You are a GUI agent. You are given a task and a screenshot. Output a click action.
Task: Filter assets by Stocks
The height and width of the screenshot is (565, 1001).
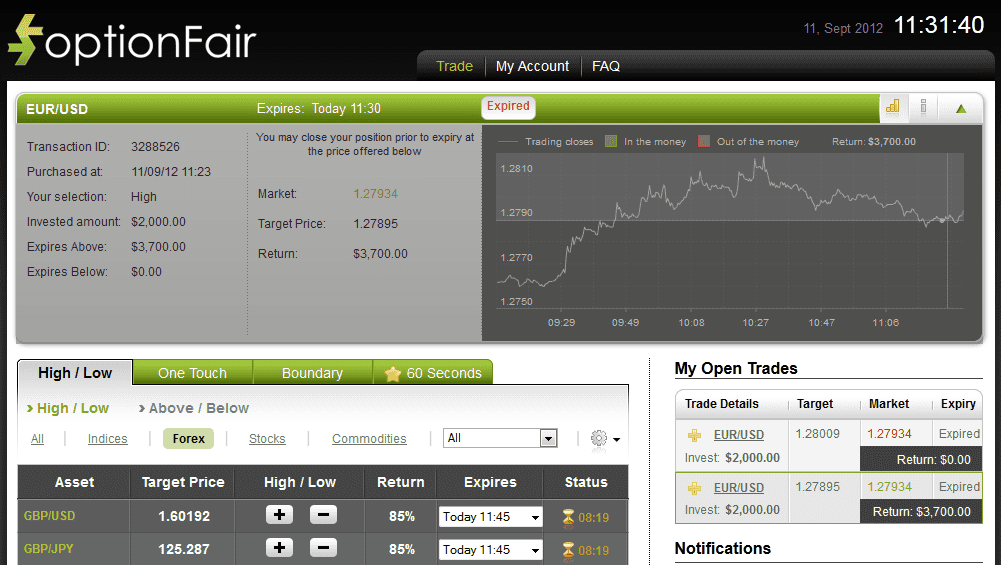pyautogui.click(x=267, y=439)
